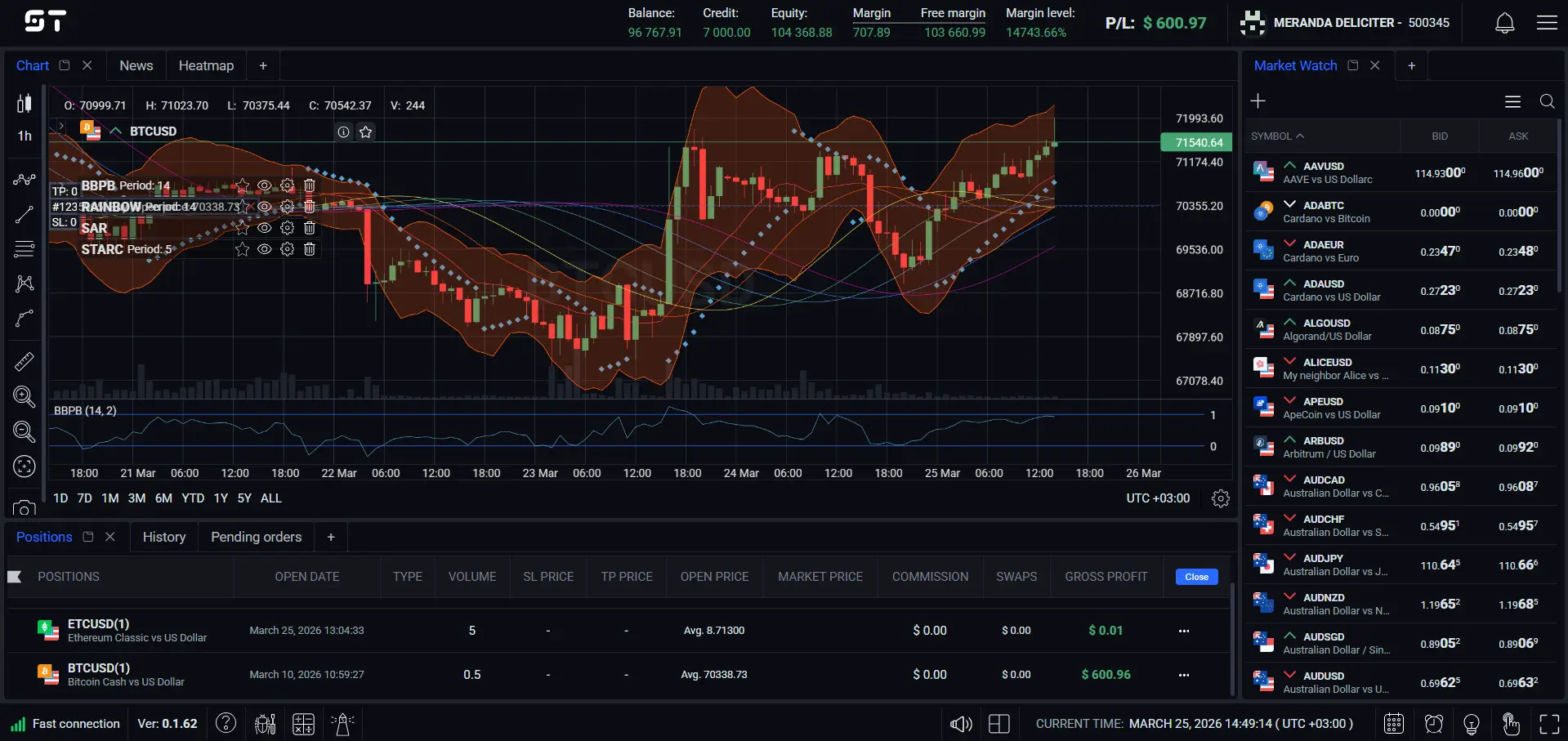Expand the AAVUSD row chevron
Screen dimensions: 1568x741
1290,166
